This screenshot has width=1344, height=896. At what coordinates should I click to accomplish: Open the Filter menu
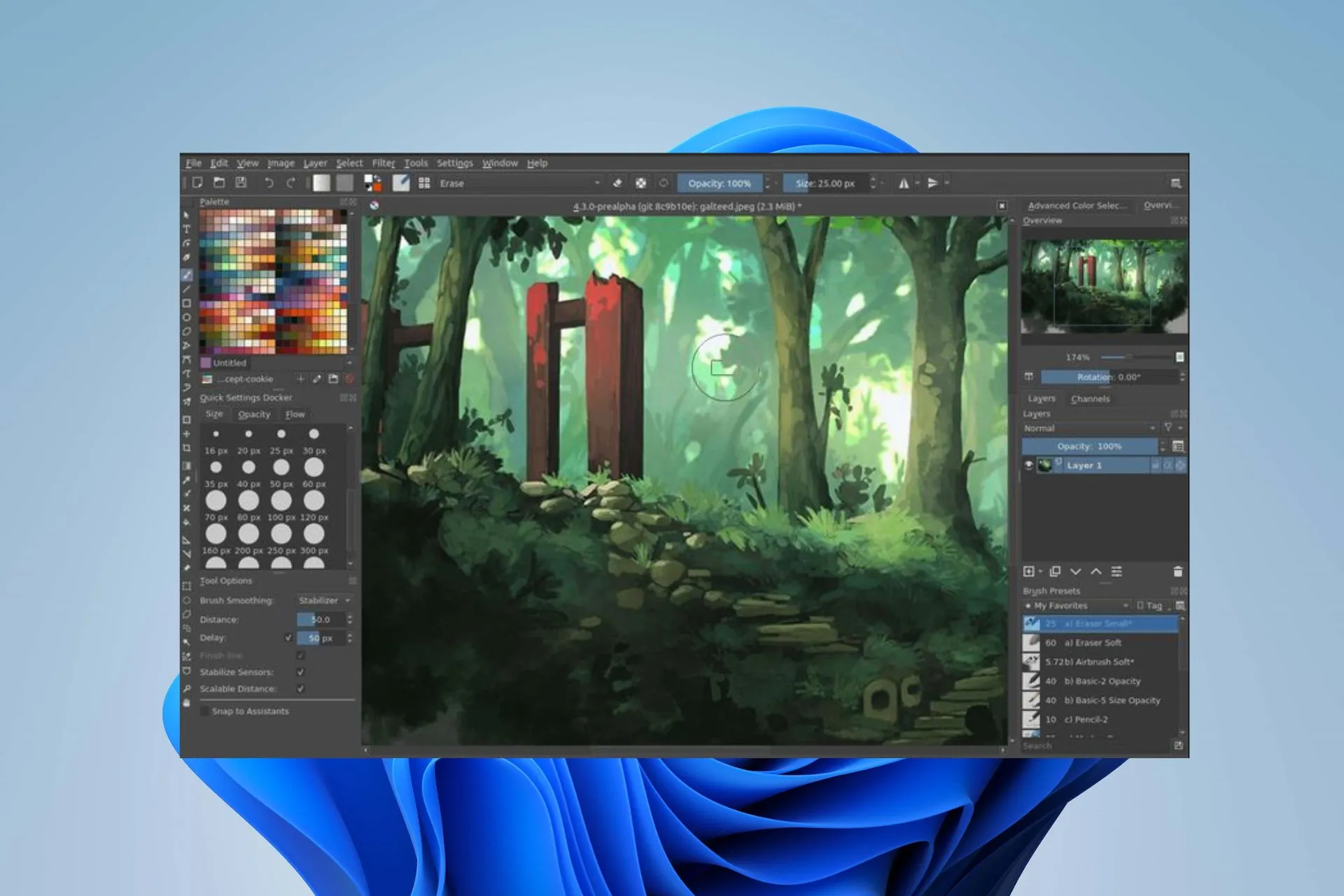point(384,162)
